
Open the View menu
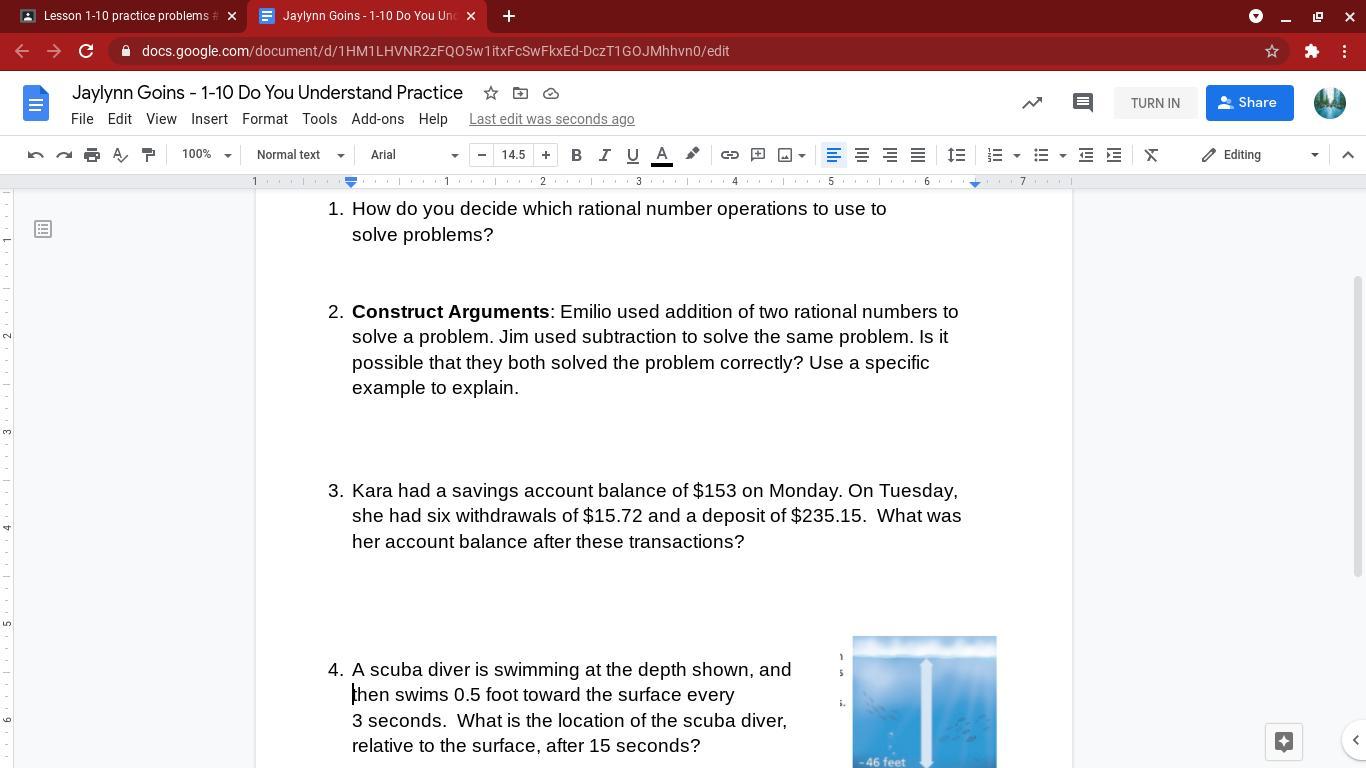coord(161,119)
